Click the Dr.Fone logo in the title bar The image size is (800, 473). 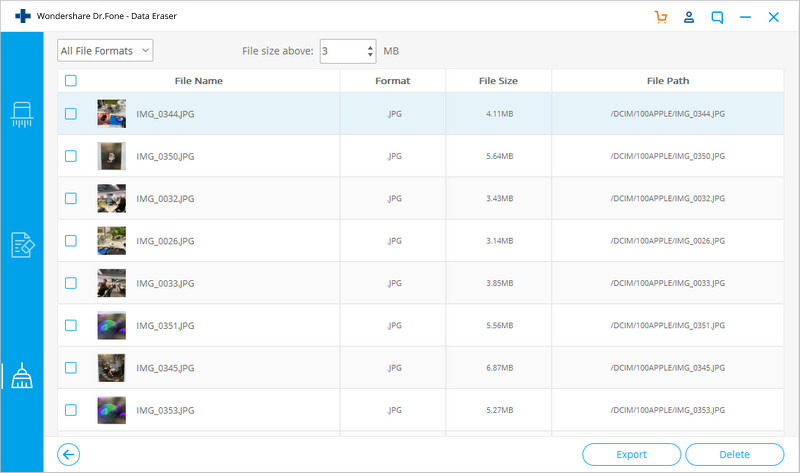[22, 16]
